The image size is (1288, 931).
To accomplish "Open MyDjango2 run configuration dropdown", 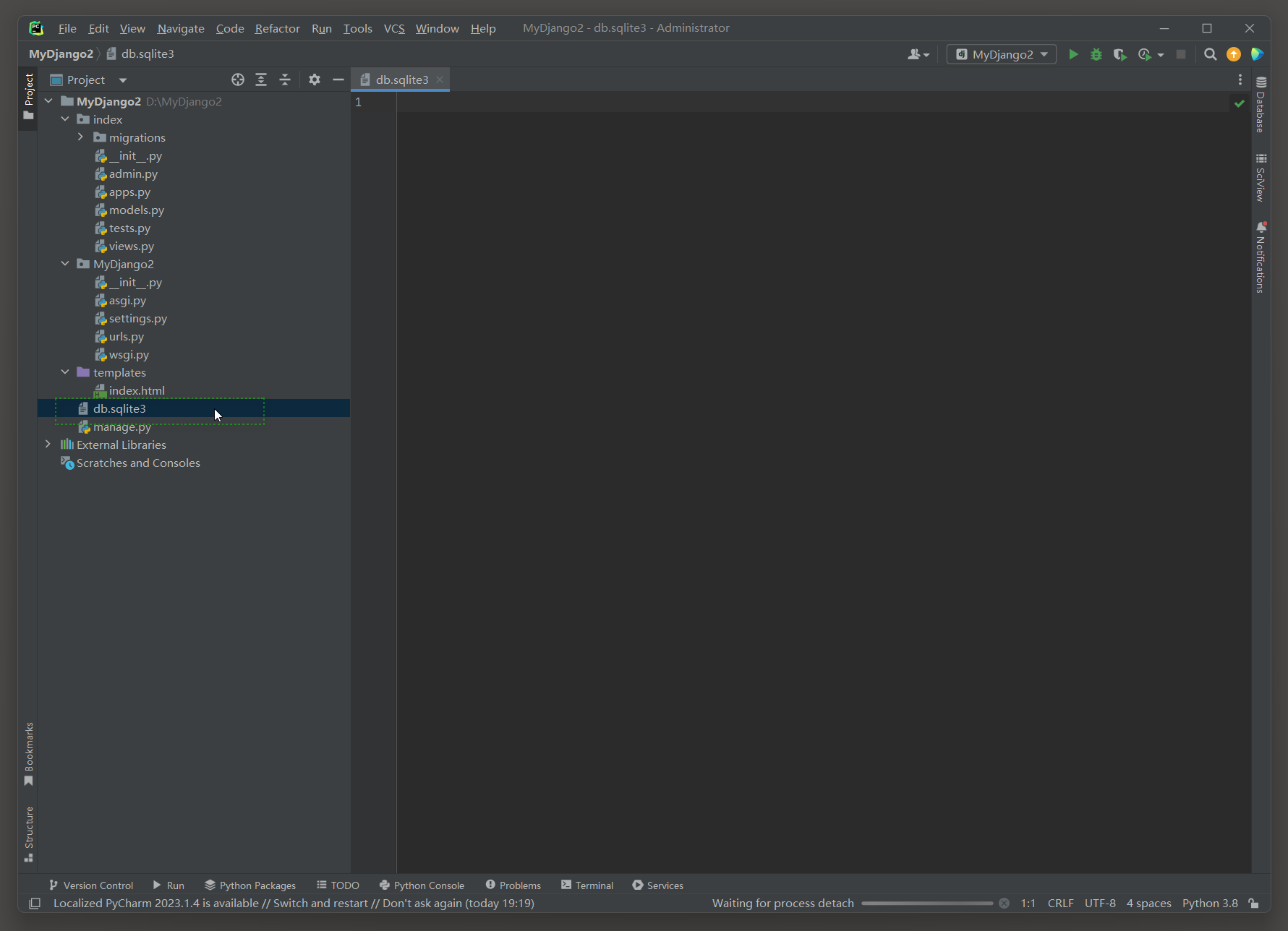I will pyautogui.click(x=1002, y=54).
